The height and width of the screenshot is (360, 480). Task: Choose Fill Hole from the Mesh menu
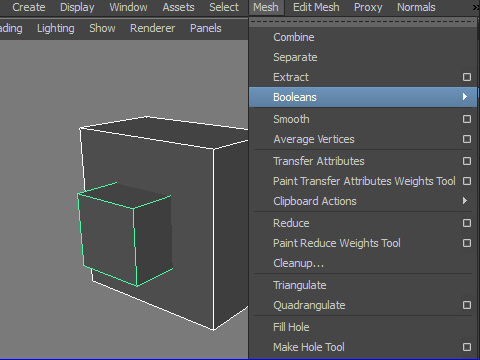(363, 327)
